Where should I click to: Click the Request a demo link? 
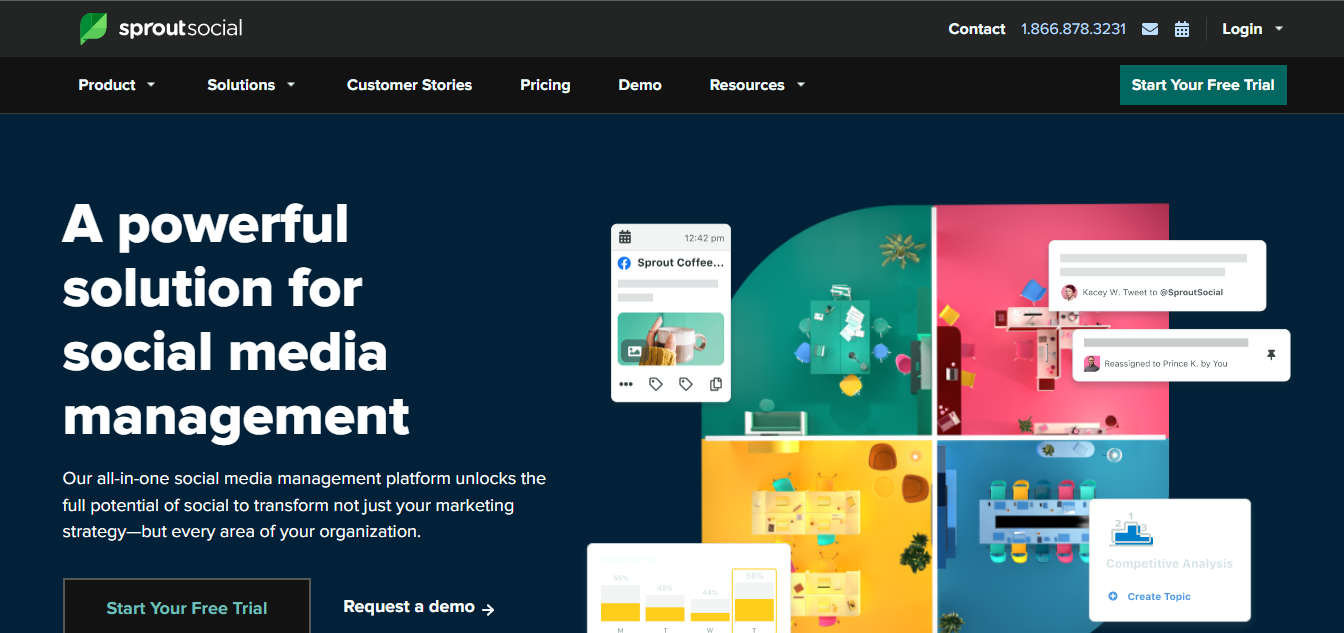click(x=409, y=607)
